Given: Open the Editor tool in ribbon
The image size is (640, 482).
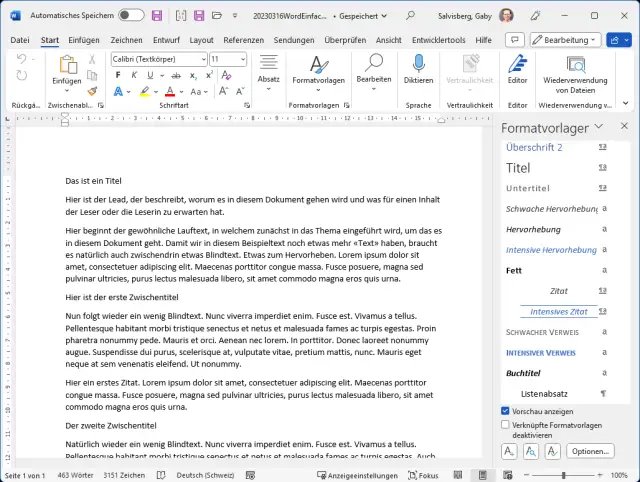Looking at the screenshot, I should pyautogui.click(x=517, y=64).
